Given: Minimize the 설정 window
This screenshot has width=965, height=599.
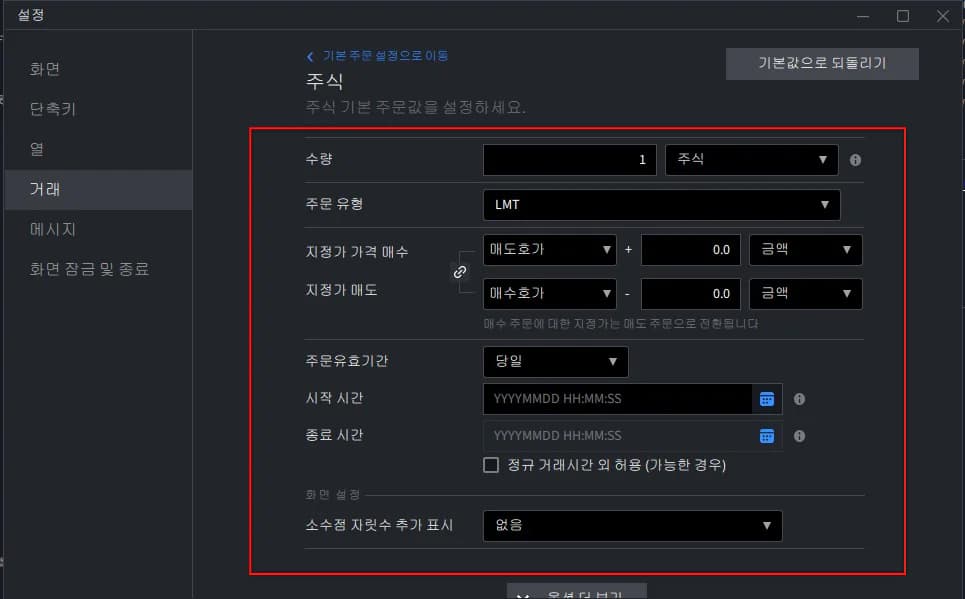Looking at the screenshot, I should tap(863, 16).
